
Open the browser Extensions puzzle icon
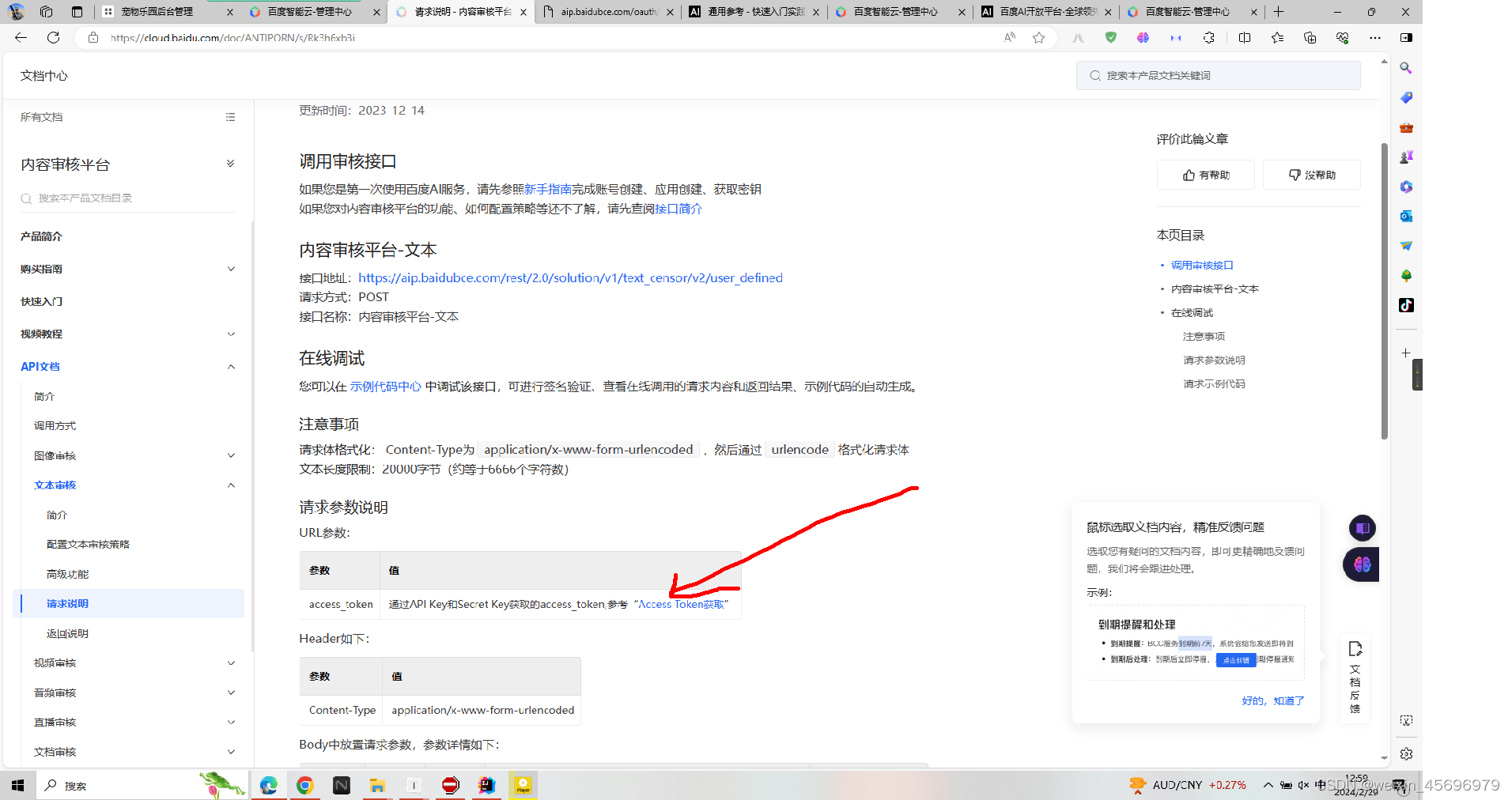[x=1208, y=37]
